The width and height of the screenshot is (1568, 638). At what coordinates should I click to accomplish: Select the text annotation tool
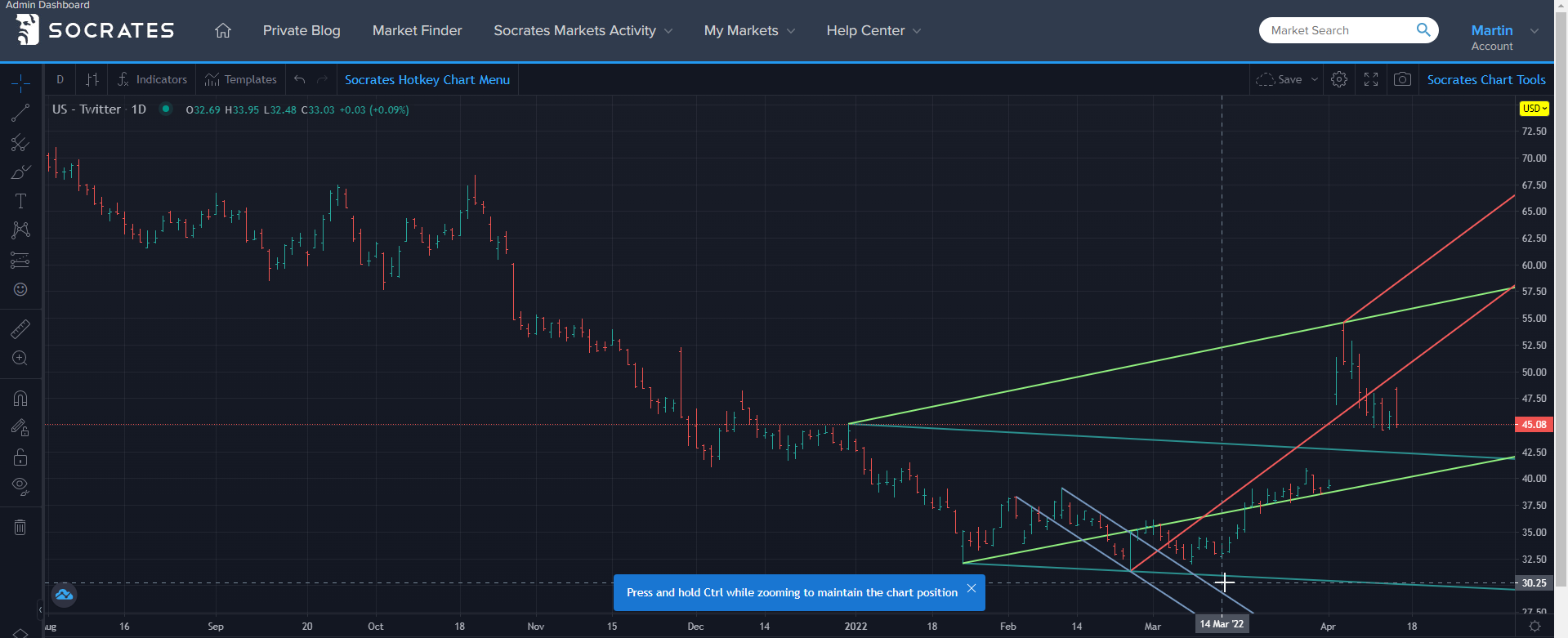point(20,201)
